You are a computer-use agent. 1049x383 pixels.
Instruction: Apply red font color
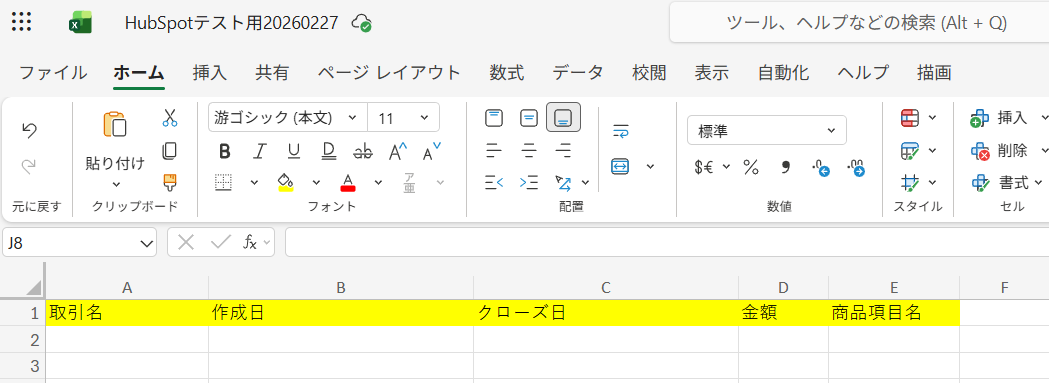point(348,182)
